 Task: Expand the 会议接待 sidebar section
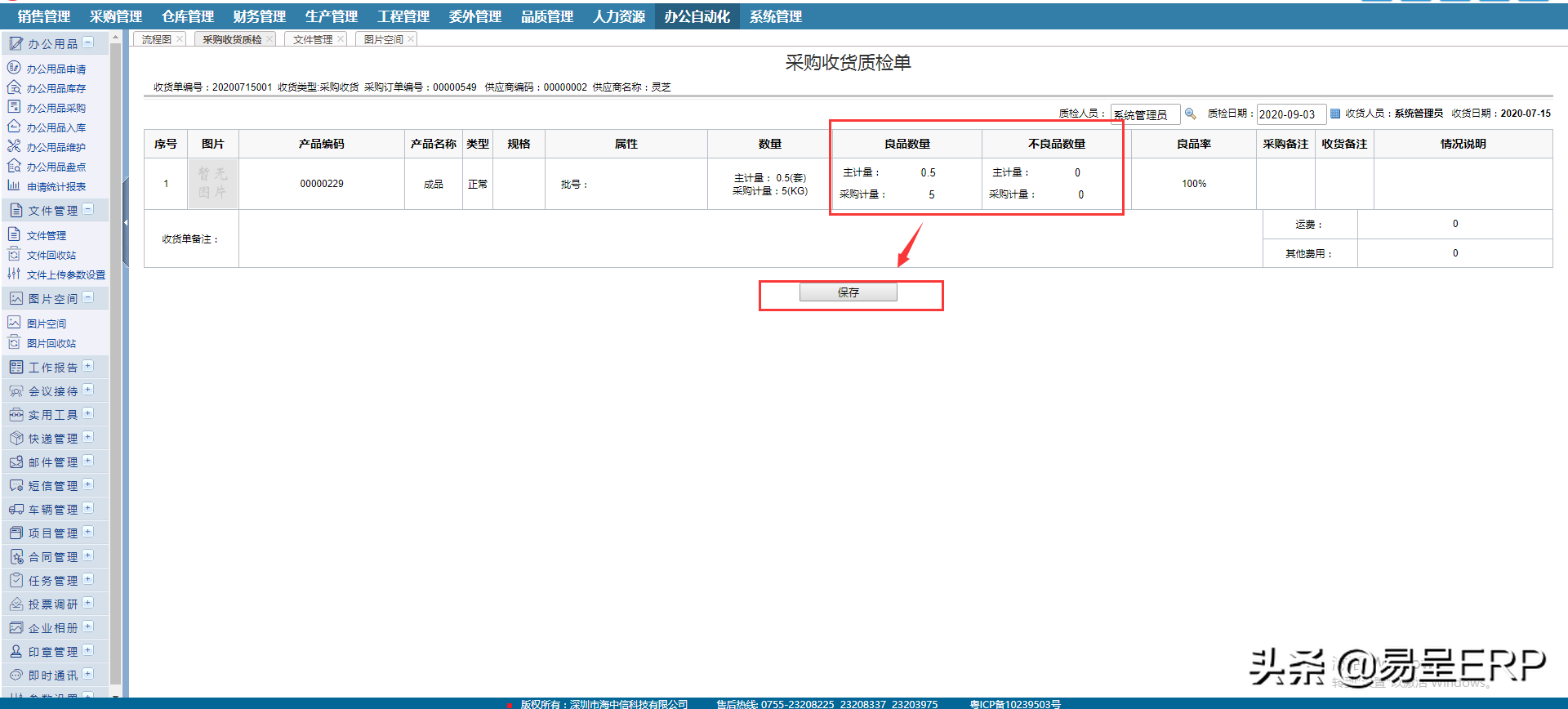coord(88,390)
